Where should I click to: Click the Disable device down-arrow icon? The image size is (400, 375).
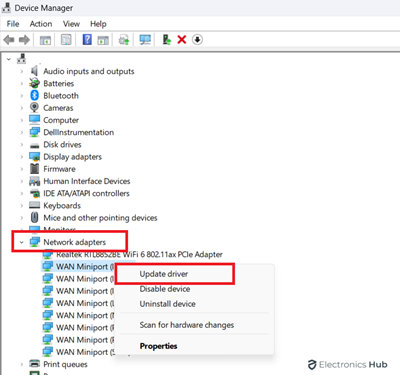[197, 40]
